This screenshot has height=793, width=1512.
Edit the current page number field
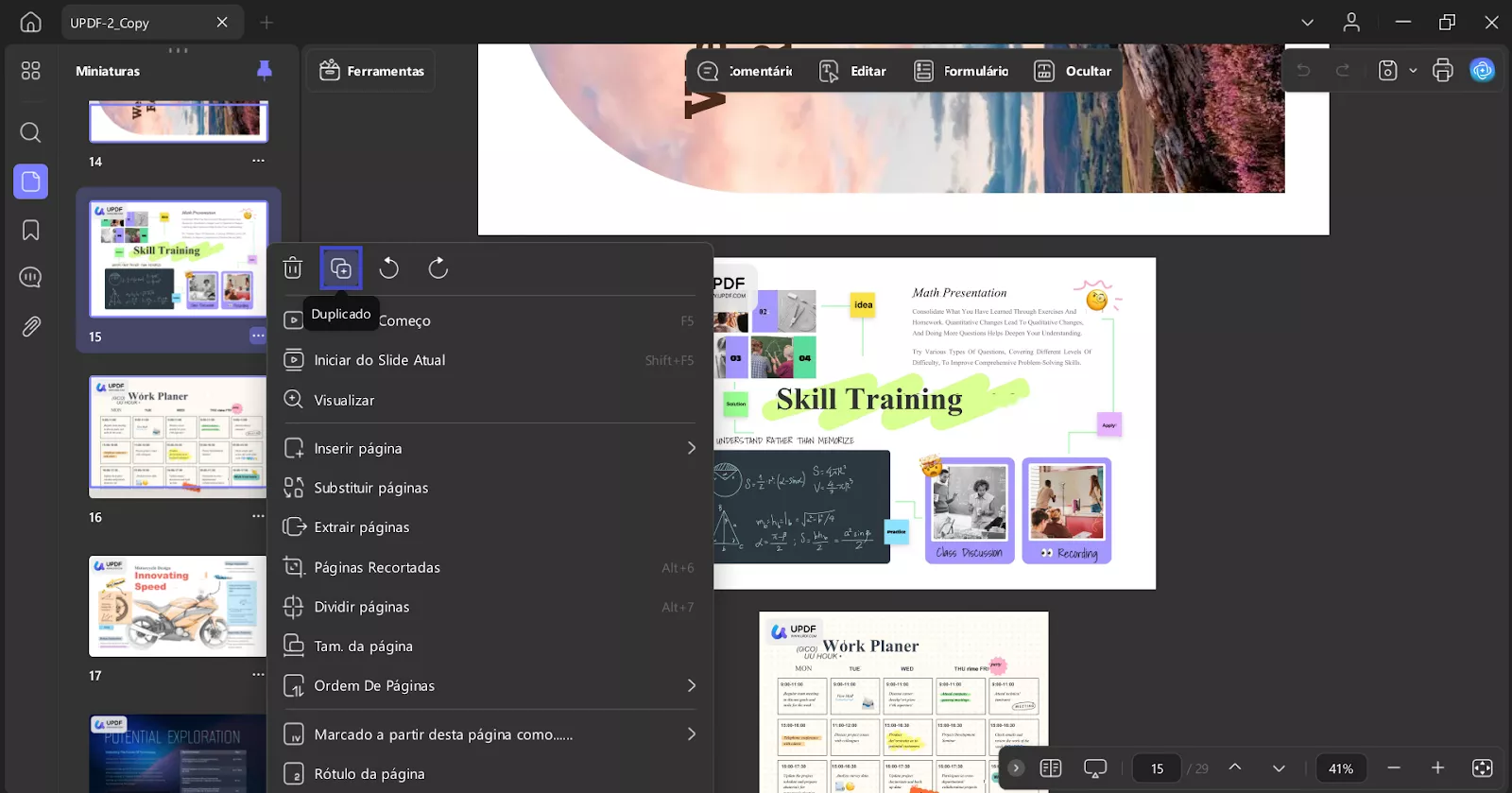click(1157, 768)
